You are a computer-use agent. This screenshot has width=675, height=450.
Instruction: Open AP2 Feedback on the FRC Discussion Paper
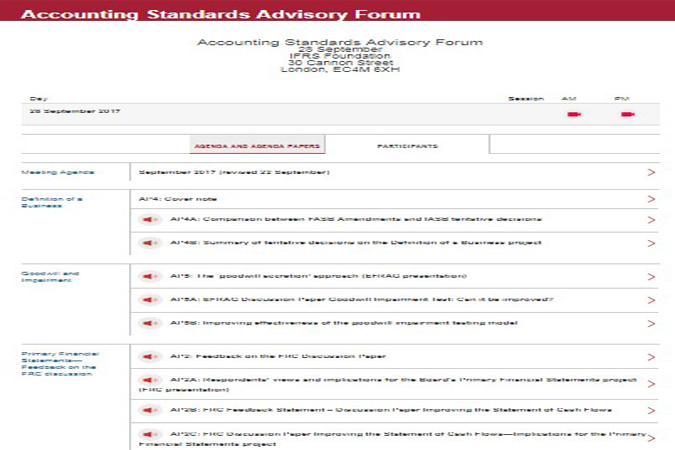tap(278, 356)
